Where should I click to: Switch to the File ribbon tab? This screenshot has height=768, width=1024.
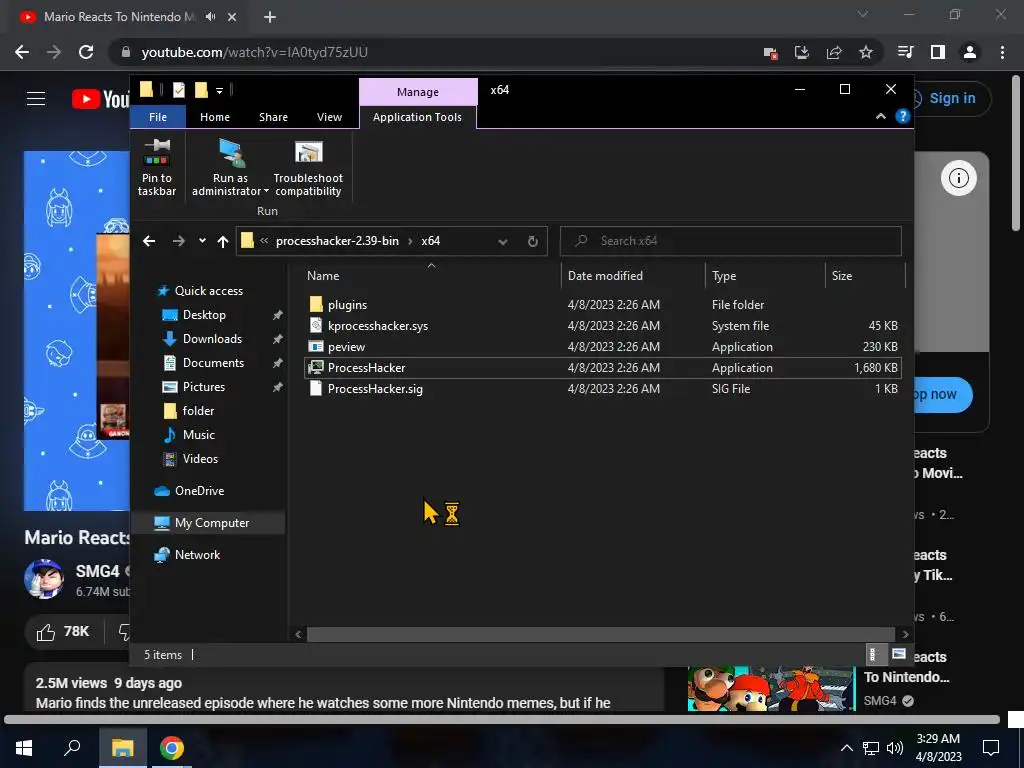[157, 117]
